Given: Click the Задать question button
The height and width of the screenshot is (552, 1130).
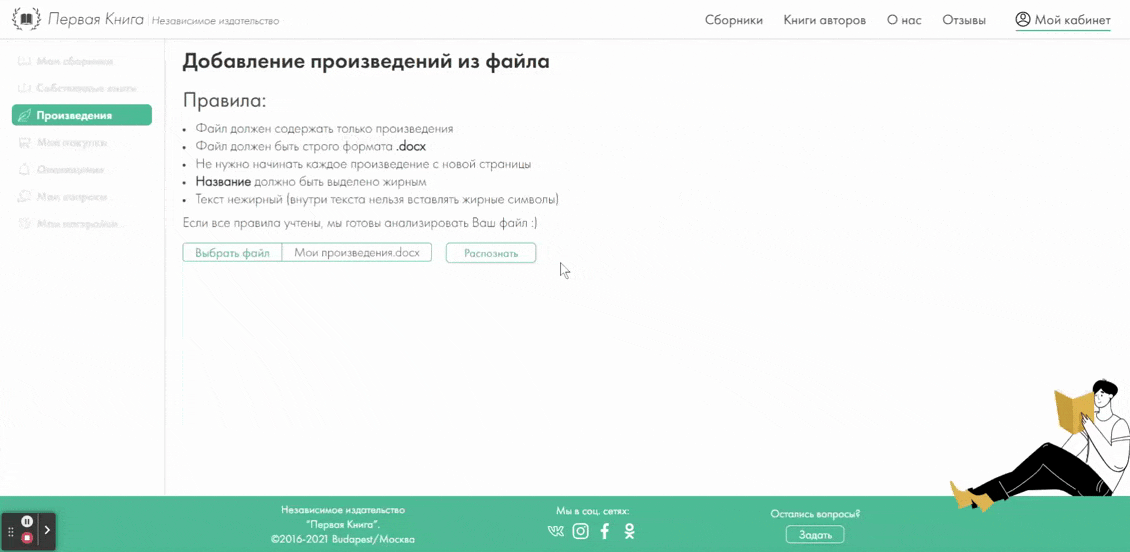Looking at the screenshot, I should pos(814,535).
